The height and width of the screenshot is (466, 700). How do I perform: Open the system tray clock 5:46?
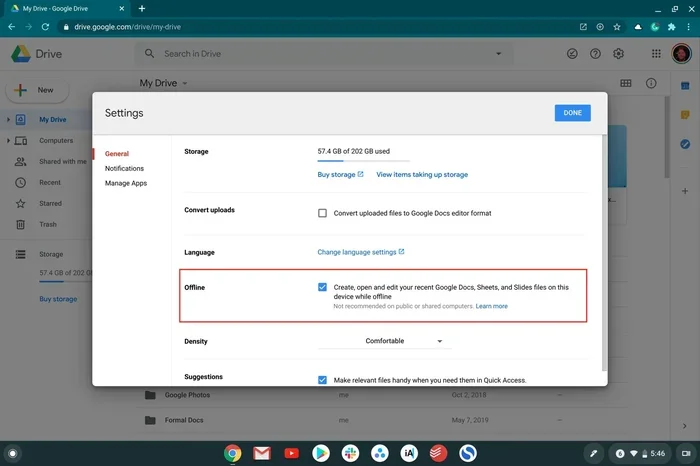coord(640,454)
